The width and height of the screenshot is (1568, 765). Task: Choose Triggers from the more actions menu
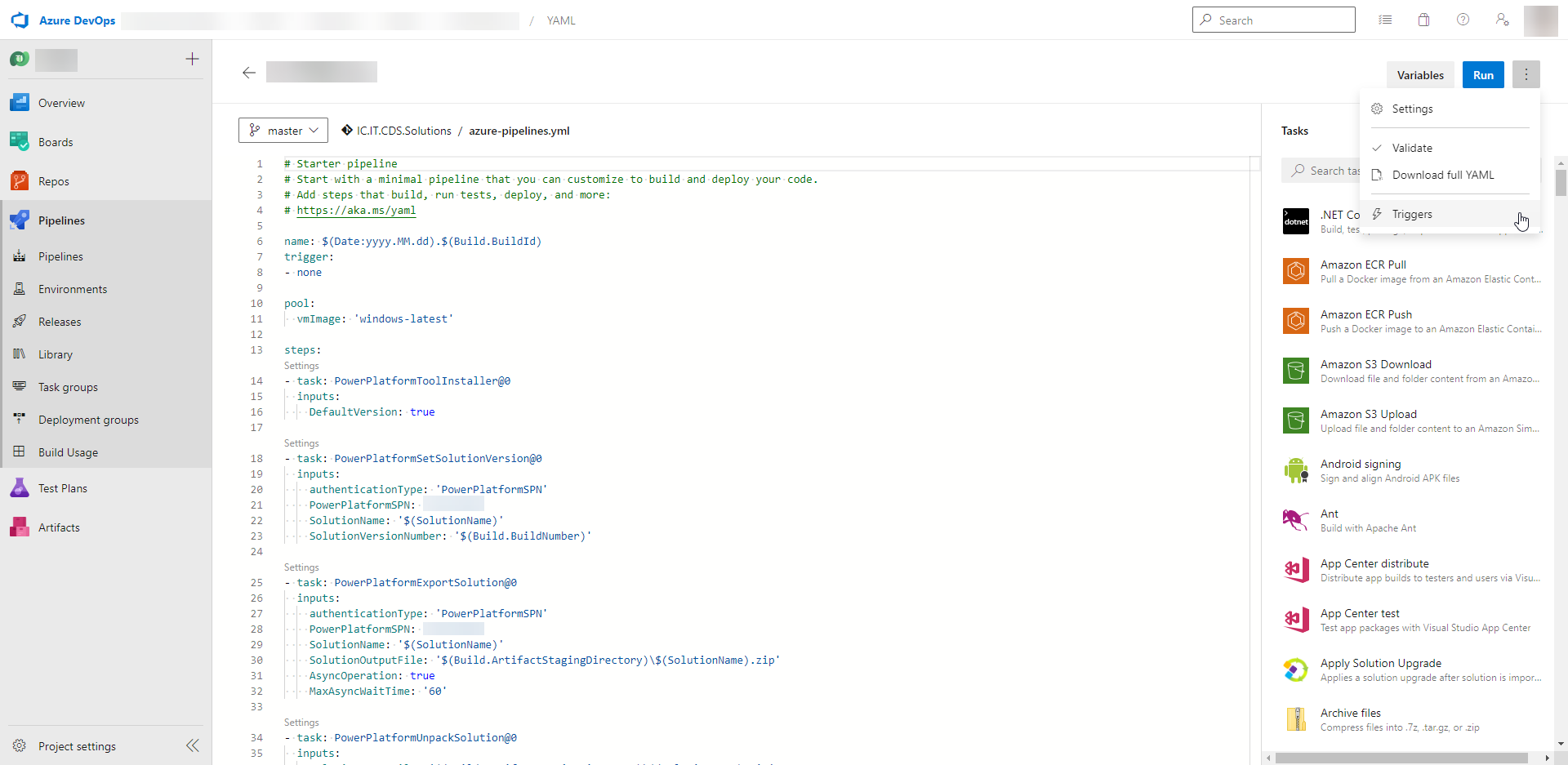tap(1450, 214)
